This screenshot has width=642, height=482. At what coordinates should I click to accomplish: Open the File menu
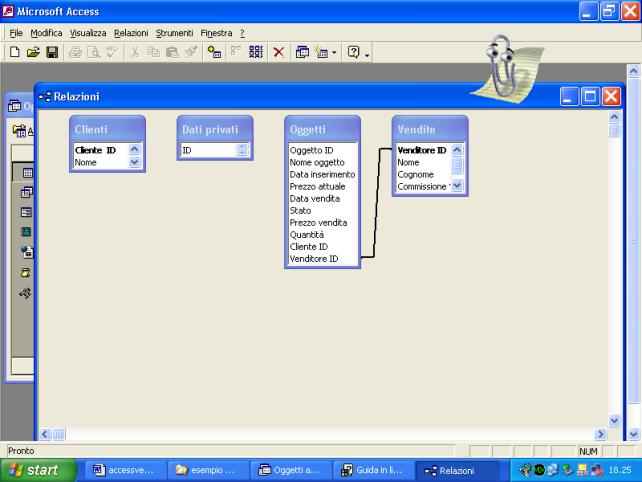click(x=16, y=33)
